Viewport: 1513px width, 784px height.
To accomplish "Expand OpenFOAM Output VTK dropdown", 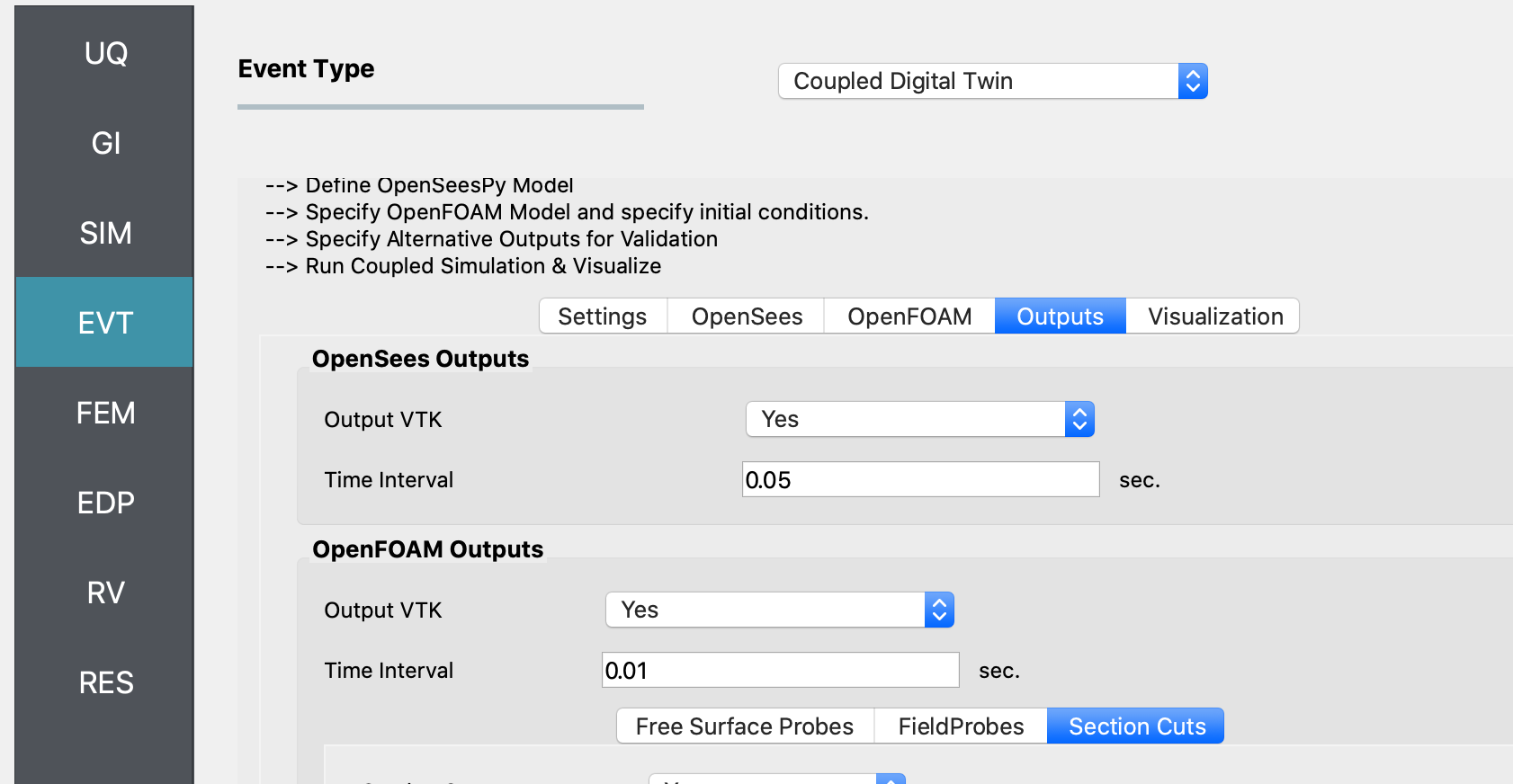I will [x=780, y=610].
